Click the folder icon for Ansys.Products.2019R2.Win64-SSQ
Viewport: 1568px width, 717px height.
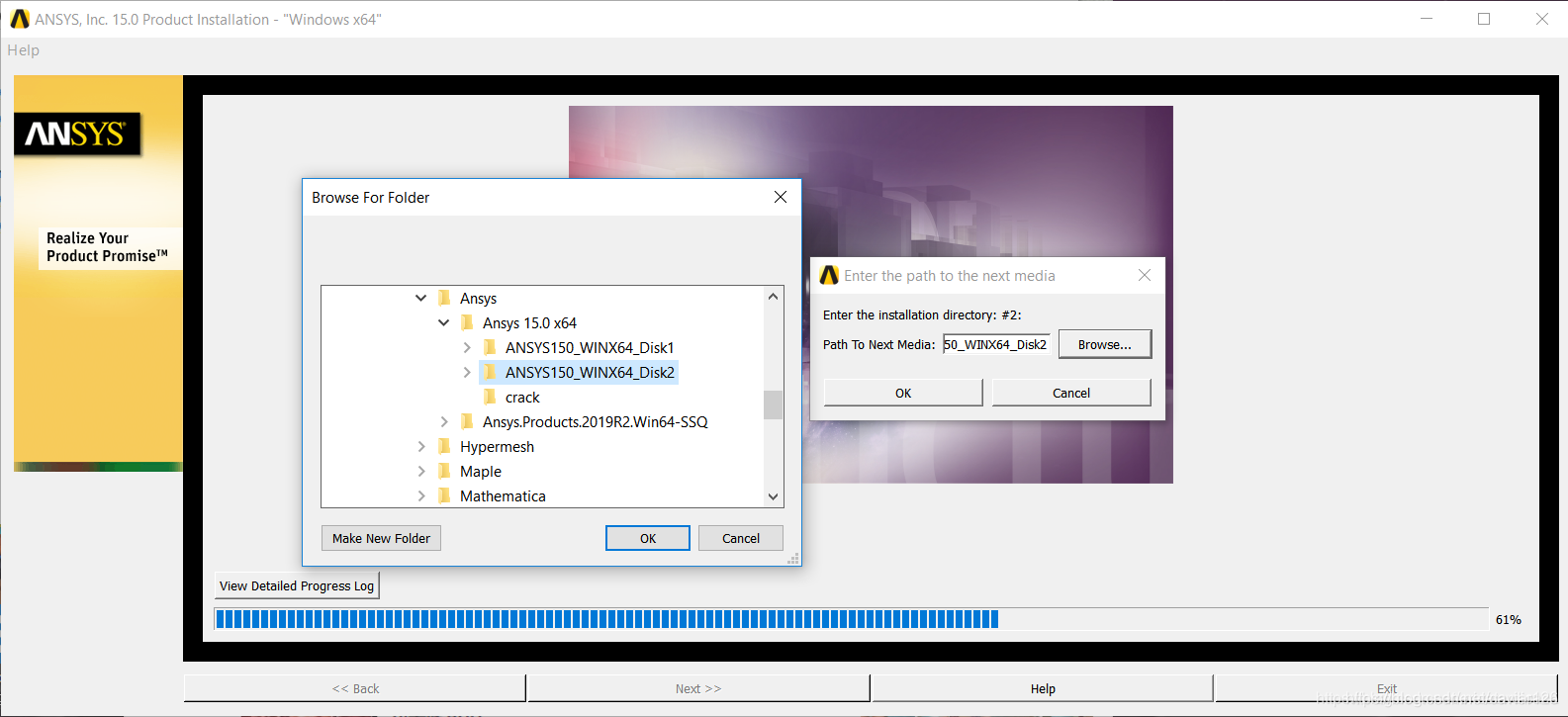(x=467, y=421)
